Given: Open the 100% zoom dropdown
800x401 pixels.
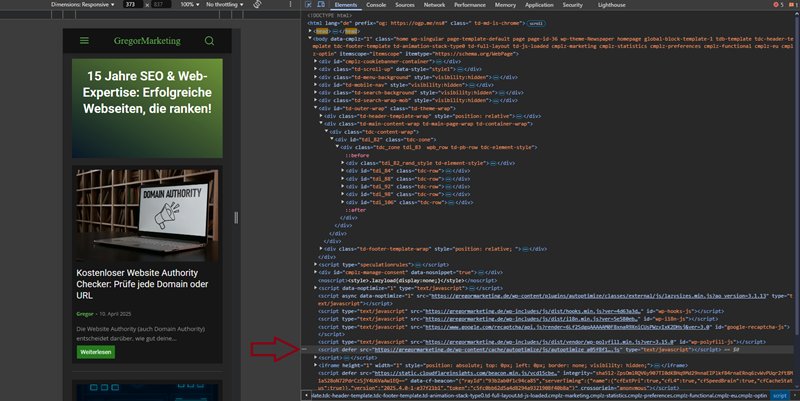Looking at the screenshot, I should [189, 5].
